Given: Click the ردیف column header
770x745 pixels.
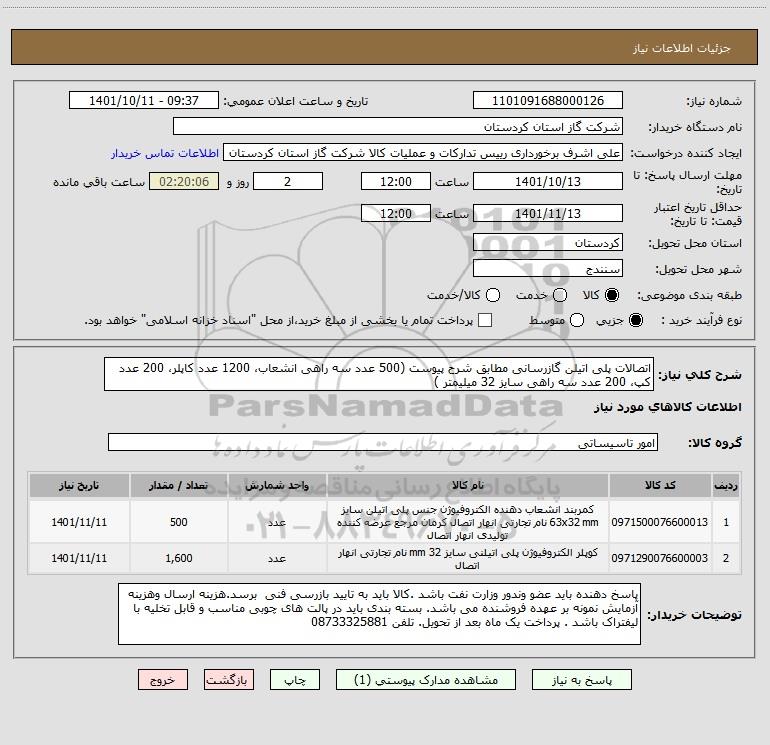Looking at the screenshot, I should click(726, 485).
